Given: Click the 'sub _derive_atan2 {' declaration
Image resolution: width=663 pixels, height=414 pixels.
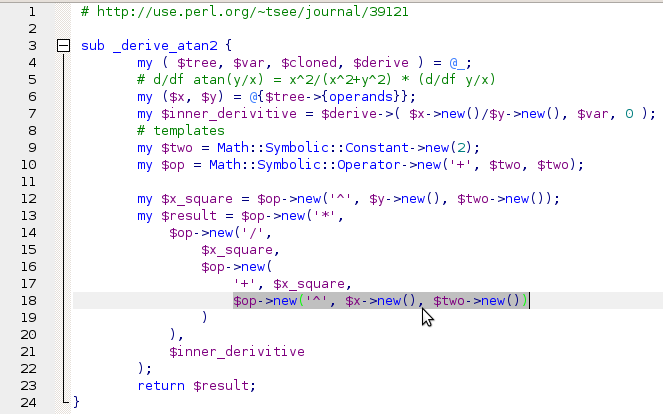Looking at the screenshot, I should pyautogui.click(x=156, y=46).
